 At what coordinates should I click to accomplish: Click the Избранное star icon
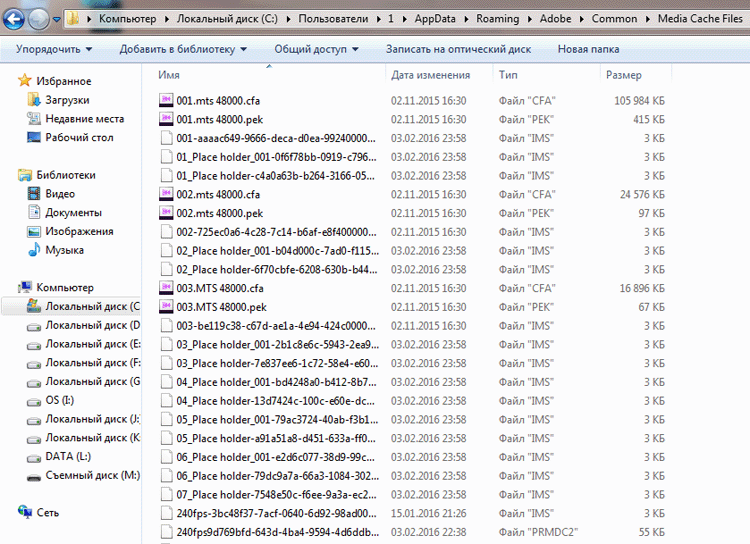[x=24, y=80]
